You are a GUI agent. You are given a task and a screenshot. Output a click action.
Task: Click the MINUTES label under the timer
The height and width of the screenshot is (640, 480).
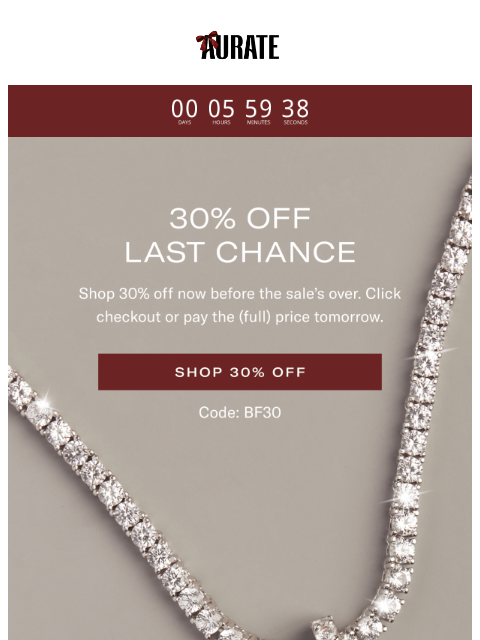tap(258, 122)
